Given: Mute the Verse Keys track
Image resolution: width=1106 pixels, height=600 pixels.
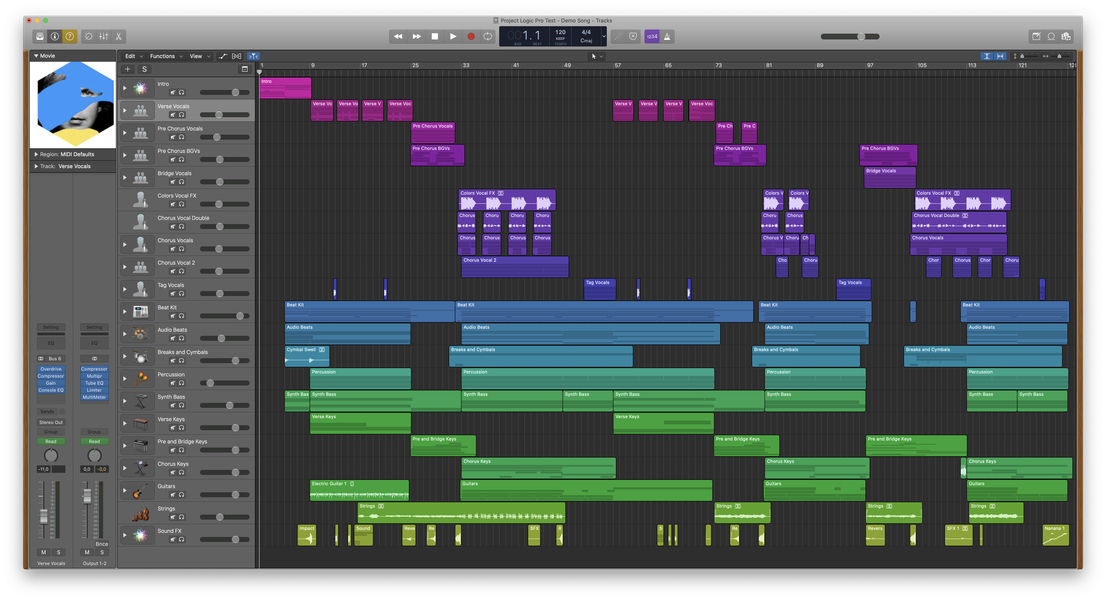Looking at the screenshot, I should [173, 427].
